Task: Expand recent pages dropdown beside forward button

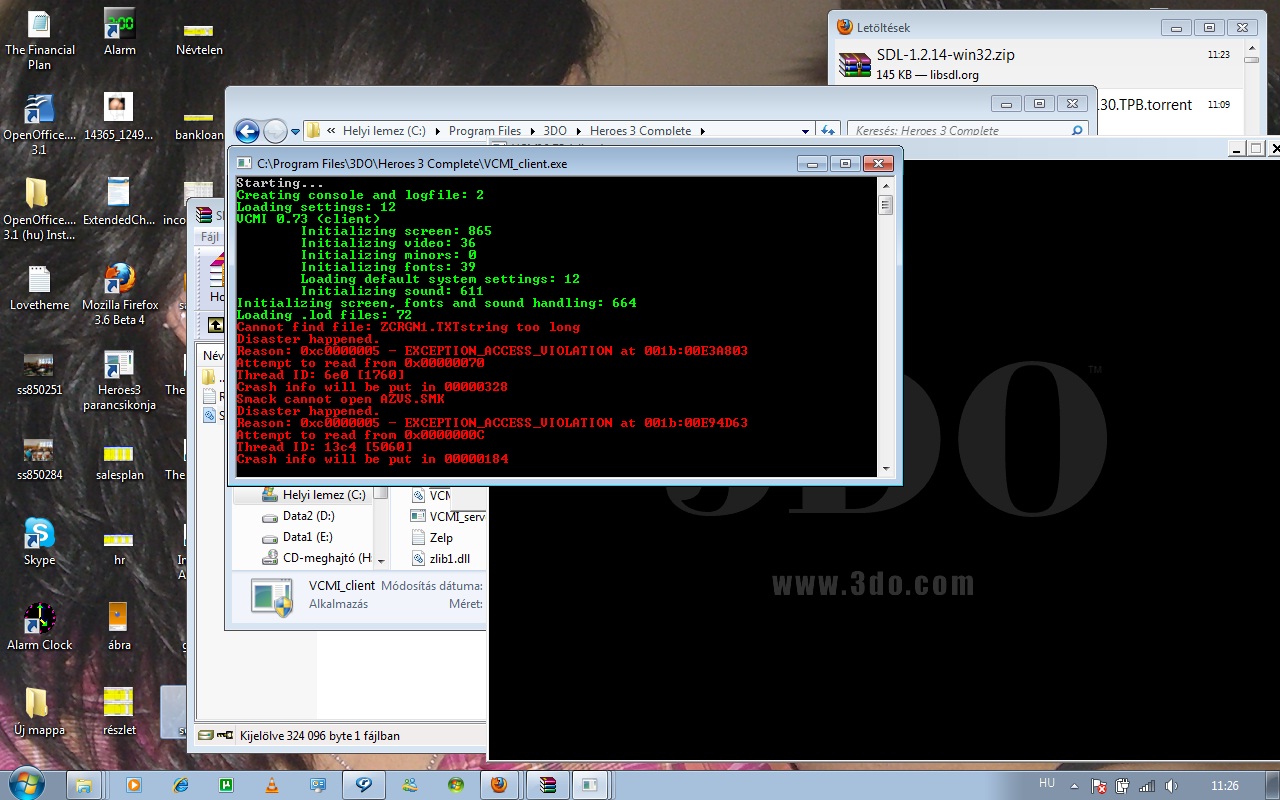Action: pos(296,131)
